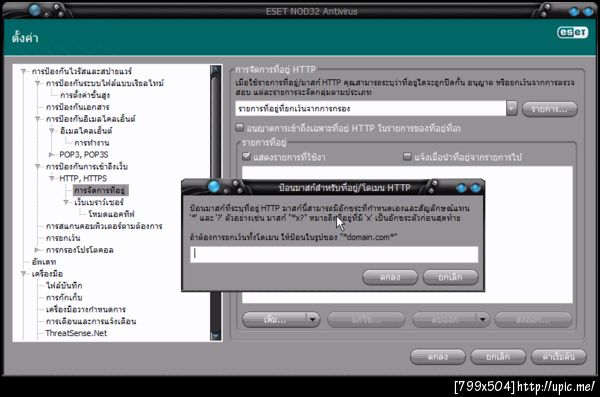Click the รายการ... button

point(550,109)
